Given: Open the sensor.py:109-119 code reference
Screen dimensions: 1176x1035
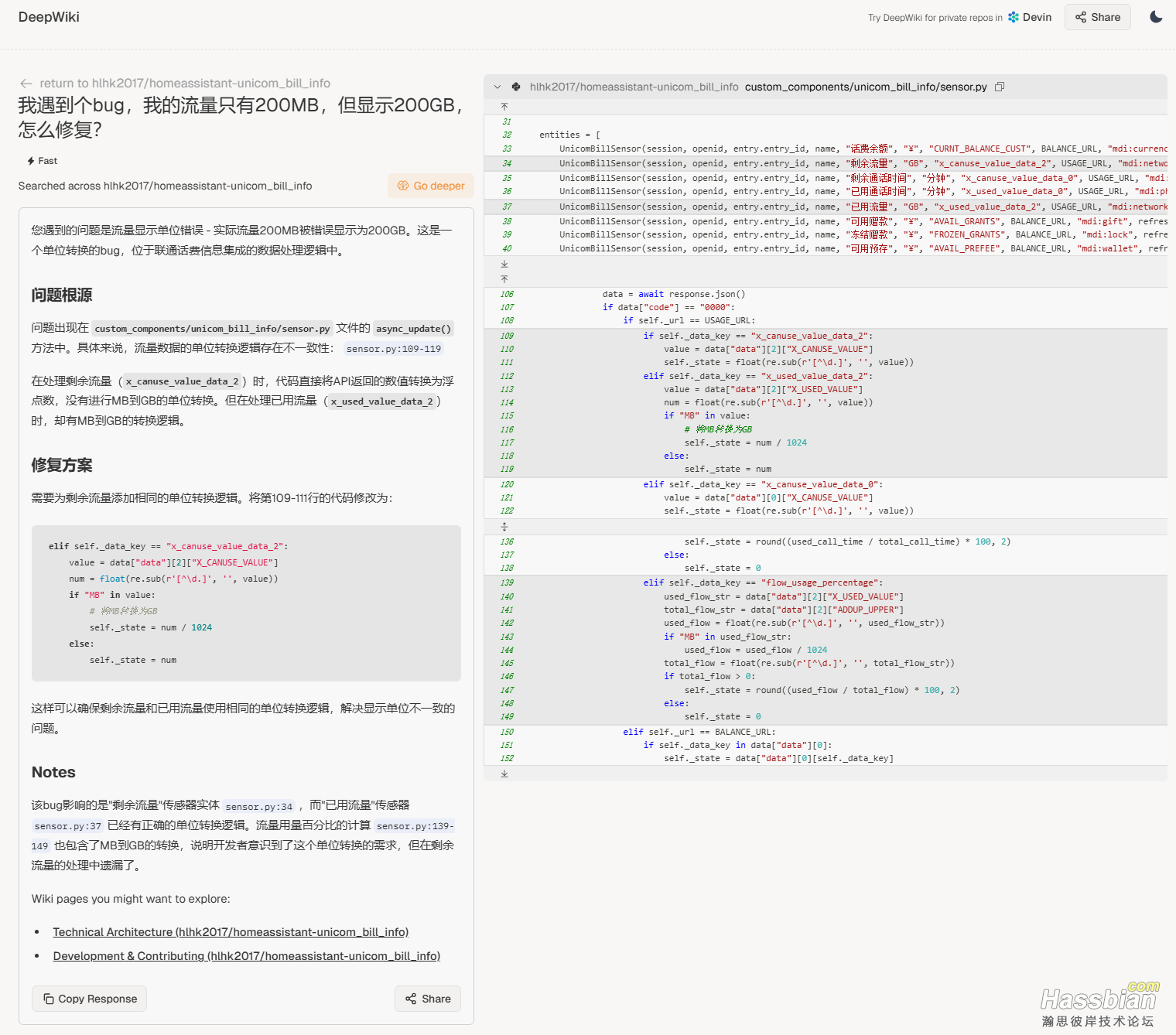Looking at the screenshot, I should tap(394, 349).
